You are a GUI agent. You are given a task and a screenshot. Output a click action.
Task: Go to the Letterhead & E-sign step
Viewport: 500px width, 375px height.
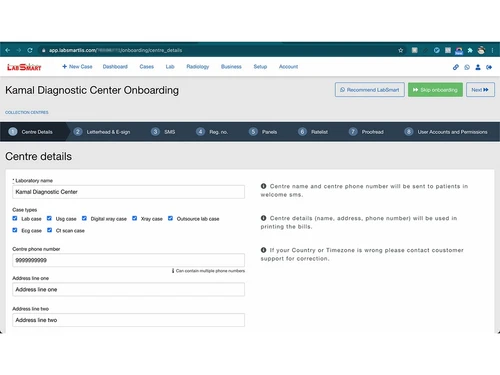tap(108, 132)
